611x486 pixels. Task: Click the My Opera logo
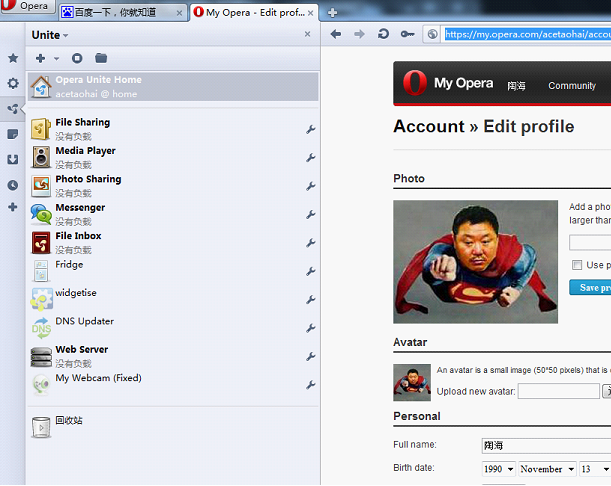pos(448,83)
